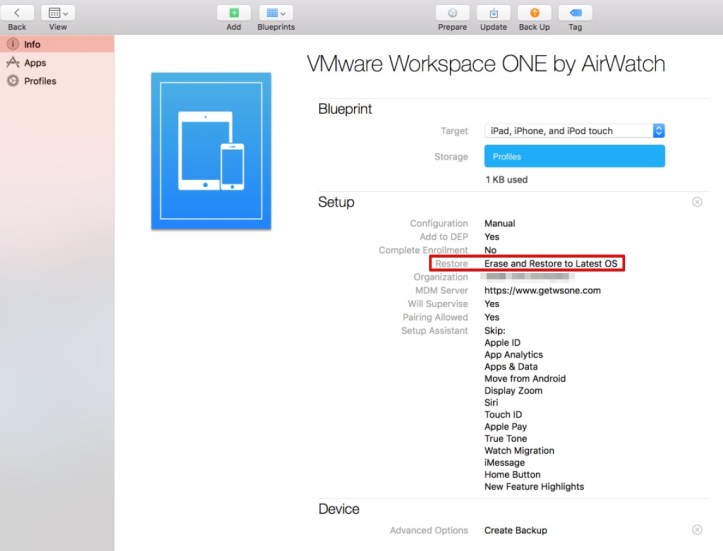
Task: Click the Touch ID skip item
Action: point(503,415)
